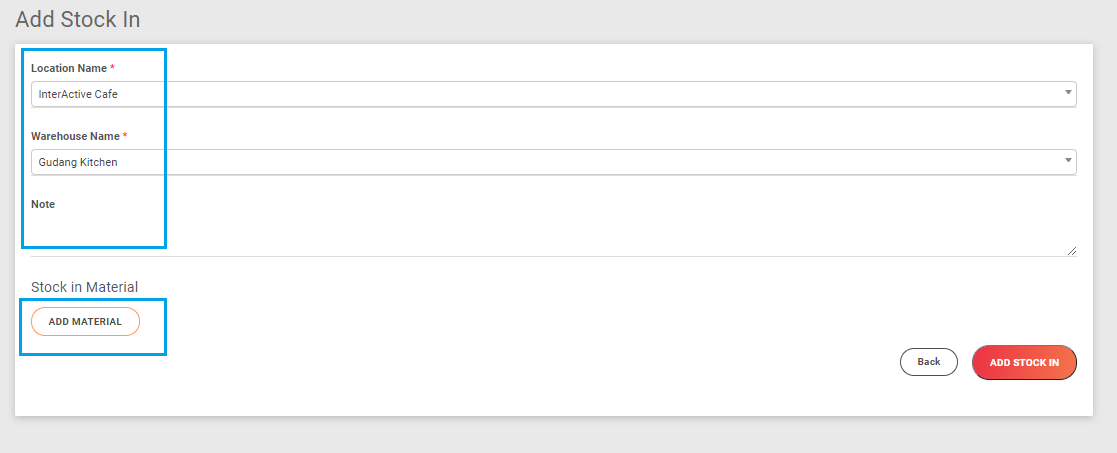Image resolution: width=1117 pixels, height=453 pixels.
Task: Click the Warehouse Name dropdown arrow
Action: point(1069,161)
